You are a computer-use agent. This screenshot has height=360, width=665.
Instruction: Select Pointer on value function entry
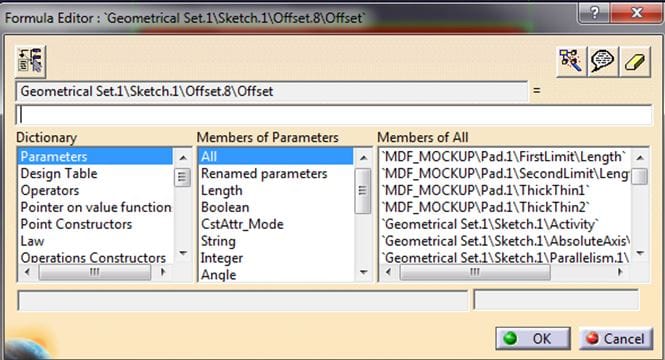click(x=96, y=207)
